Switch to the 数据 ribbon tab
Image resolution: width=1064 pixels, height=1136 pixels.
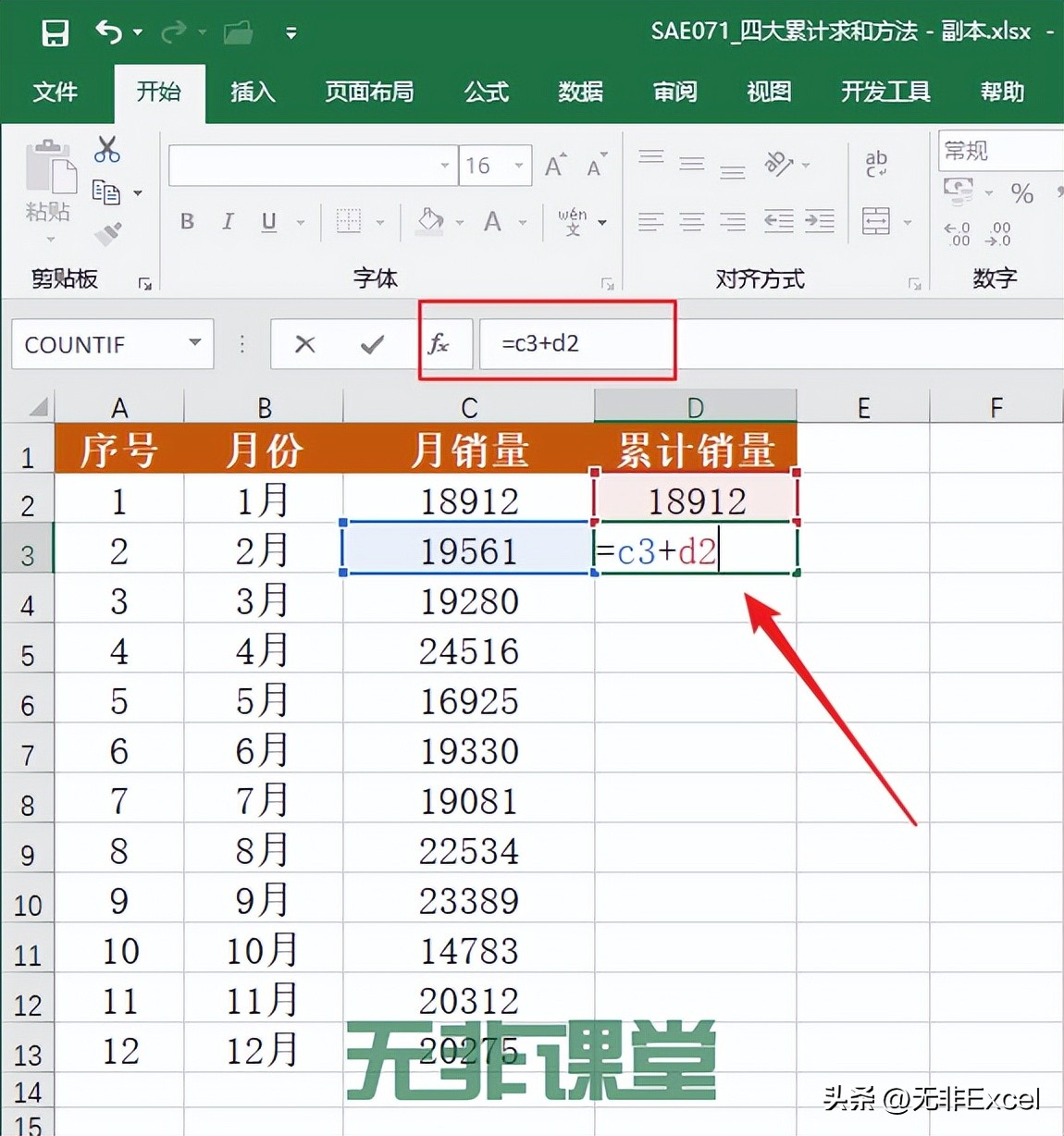tap(580, 93)
